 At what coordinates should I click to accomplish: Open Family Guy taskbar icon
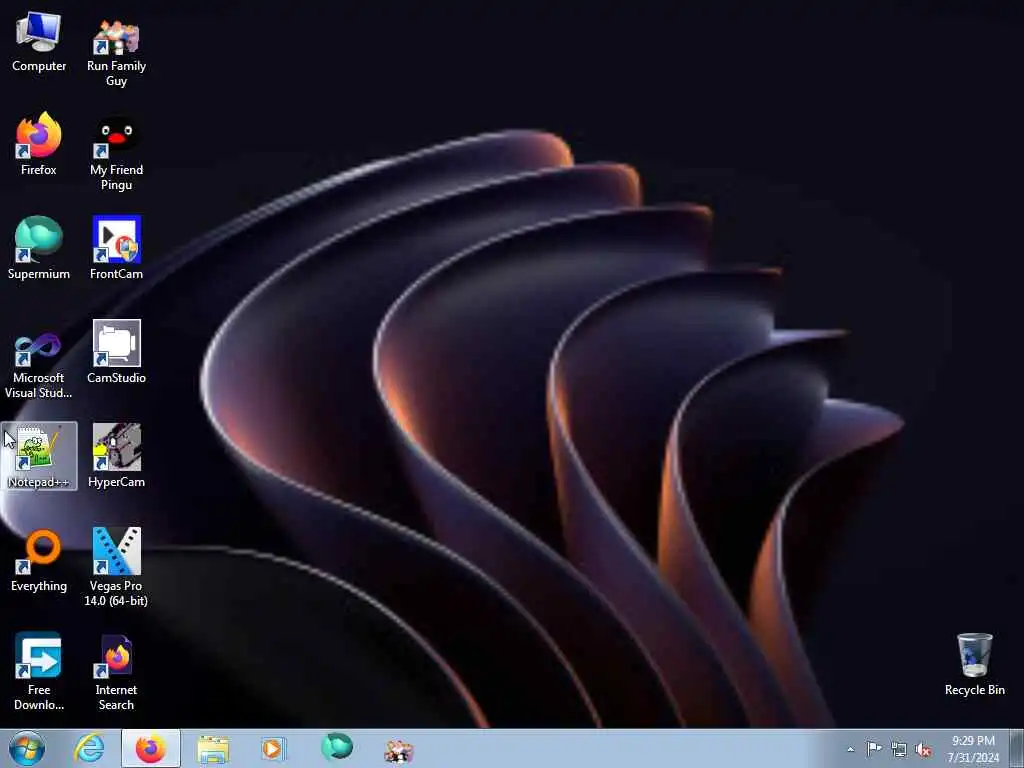[398, 751]
